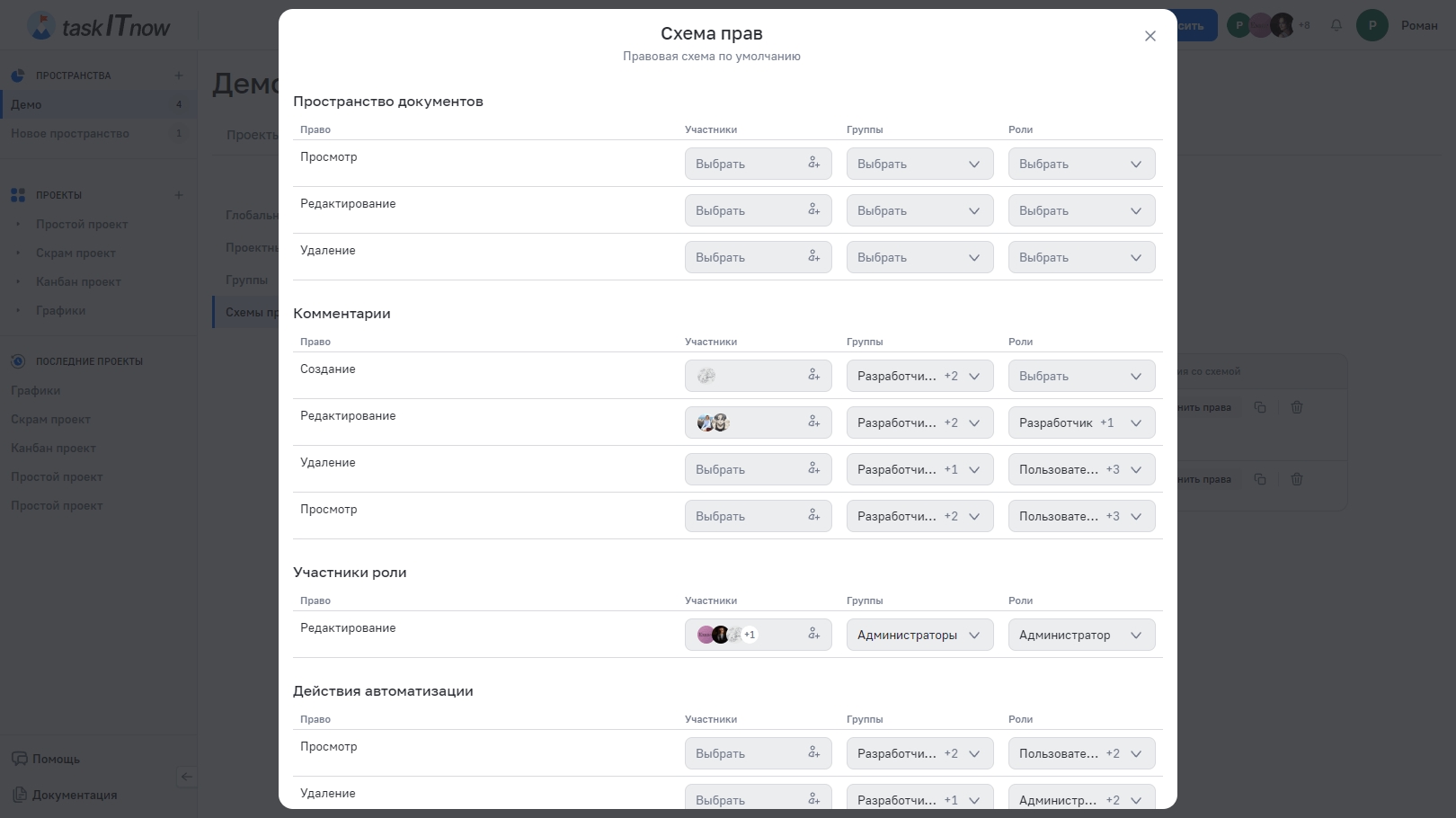Click add-member icon in document Удаление row
The width and height of the screenshot is (1456, 818).
tap(813, 256)
